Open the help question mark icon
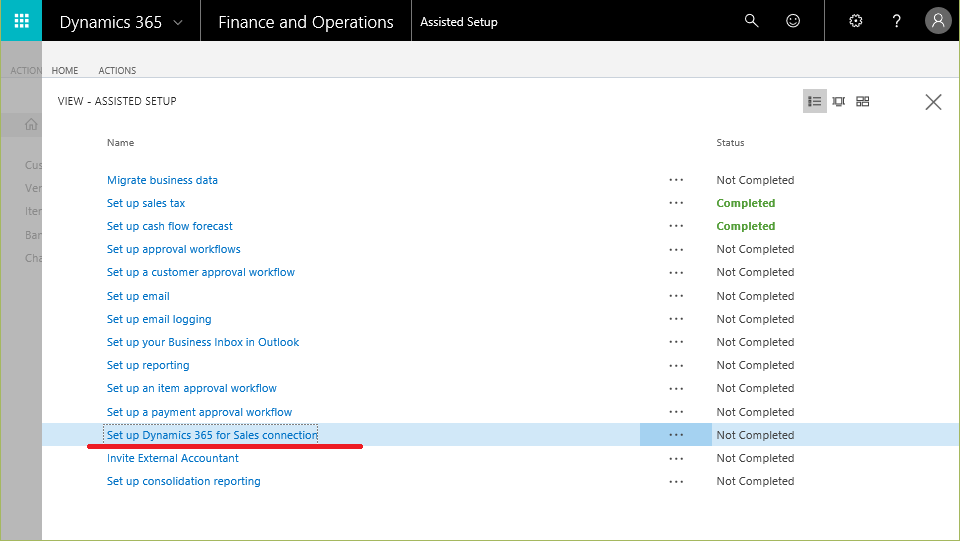The image size is (960, 541). [x=896, y=21]
